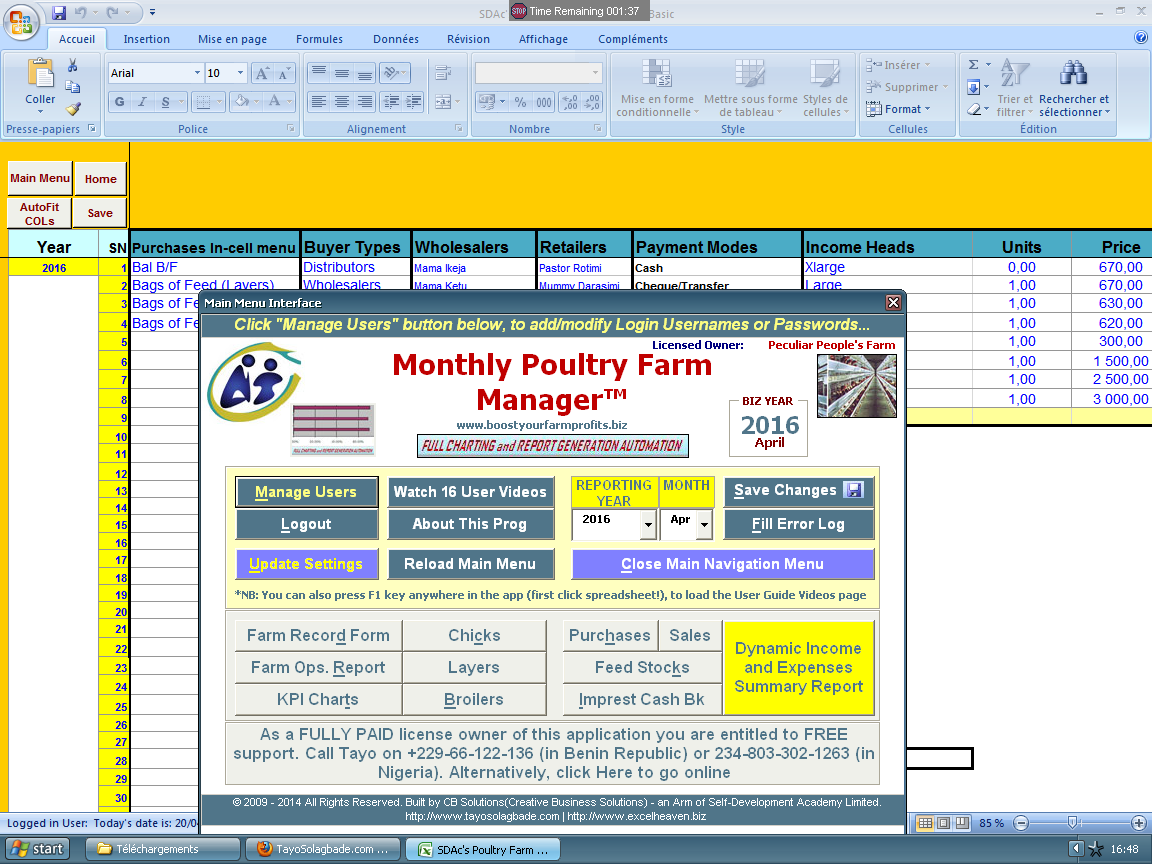This screenshot has width=1152, height=864.
Task: Toggle wrap text in Alignement group
Action: click(x=442, y=73)
